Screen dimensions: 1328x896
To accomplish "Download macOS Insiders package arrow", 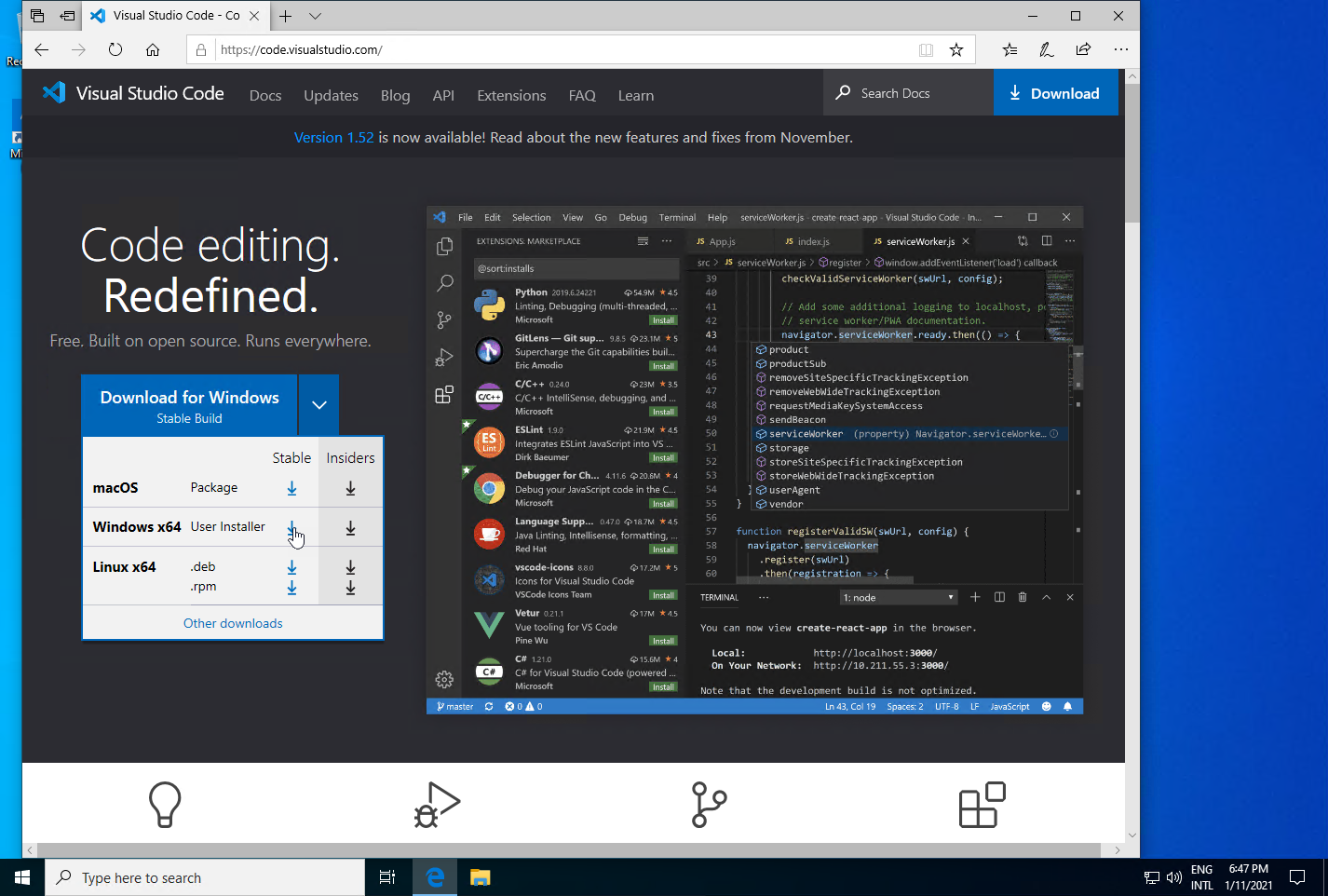I will point(350,488).
